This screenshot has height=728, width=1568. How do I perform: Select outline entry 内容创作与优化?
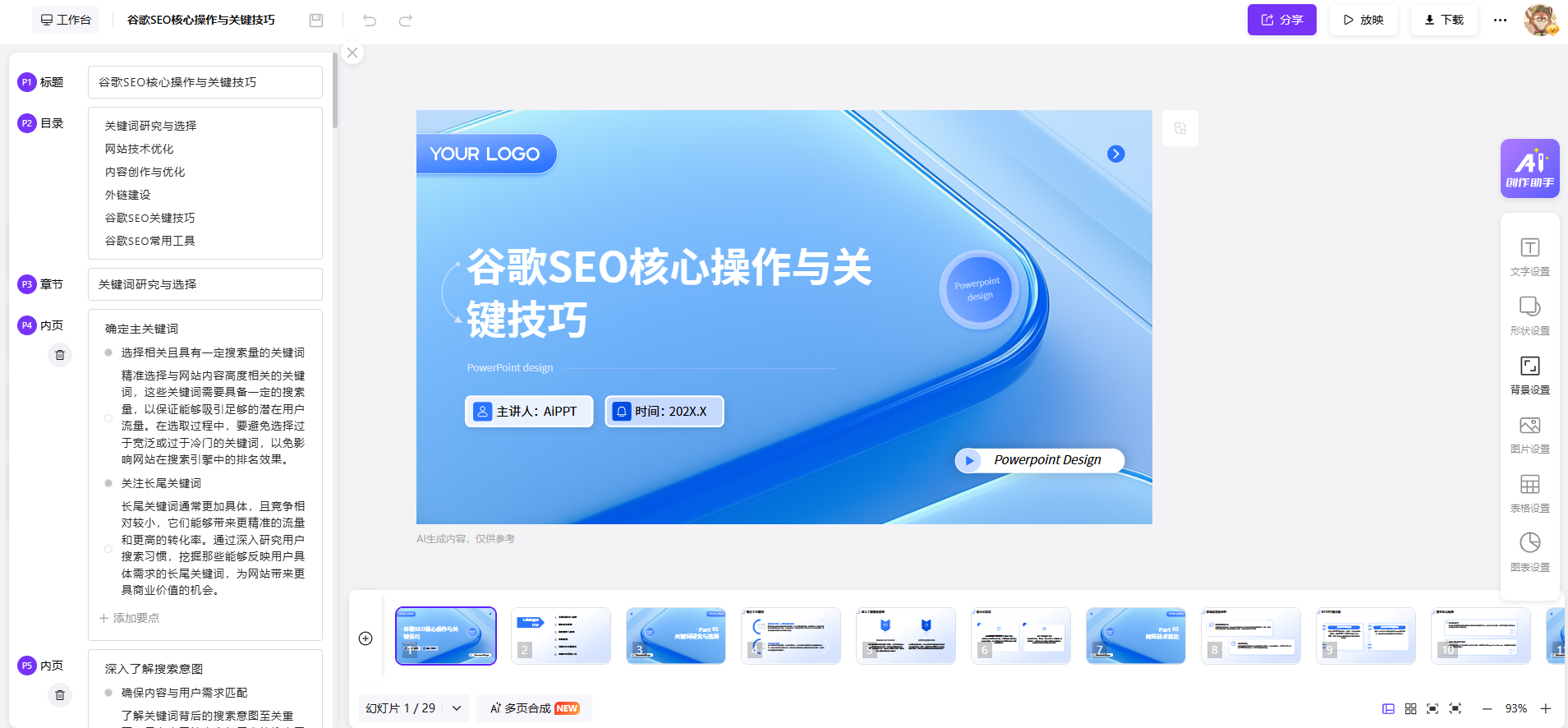tap(145, 172)
